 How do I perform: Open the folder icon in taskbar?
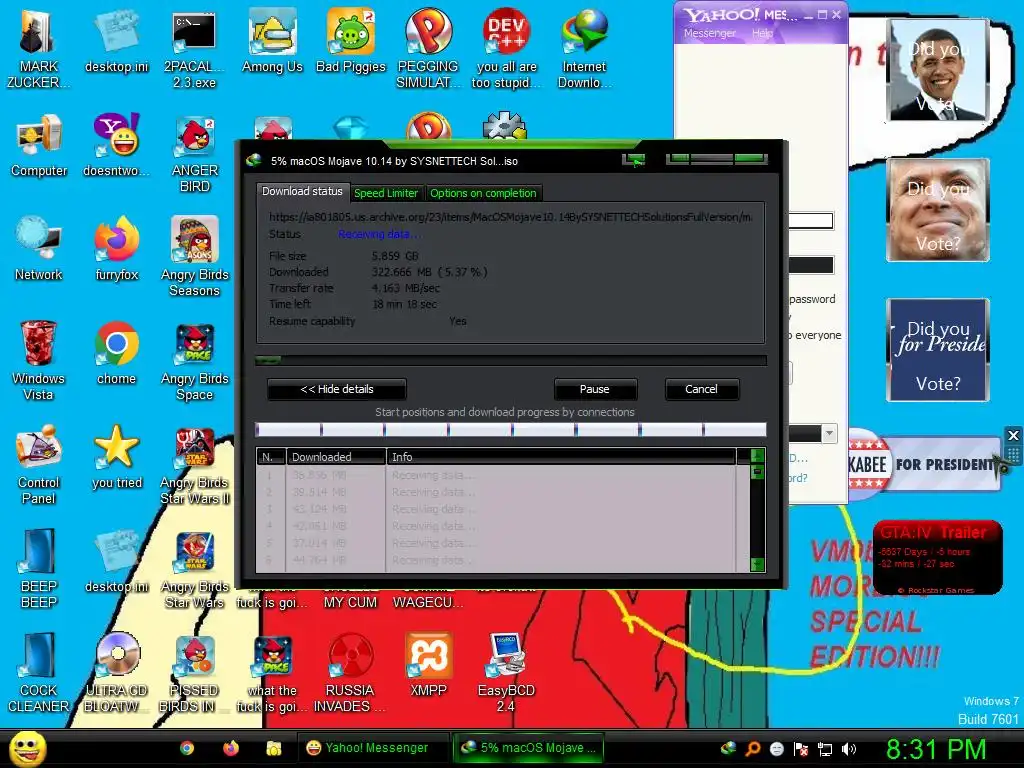pos(274,748)
